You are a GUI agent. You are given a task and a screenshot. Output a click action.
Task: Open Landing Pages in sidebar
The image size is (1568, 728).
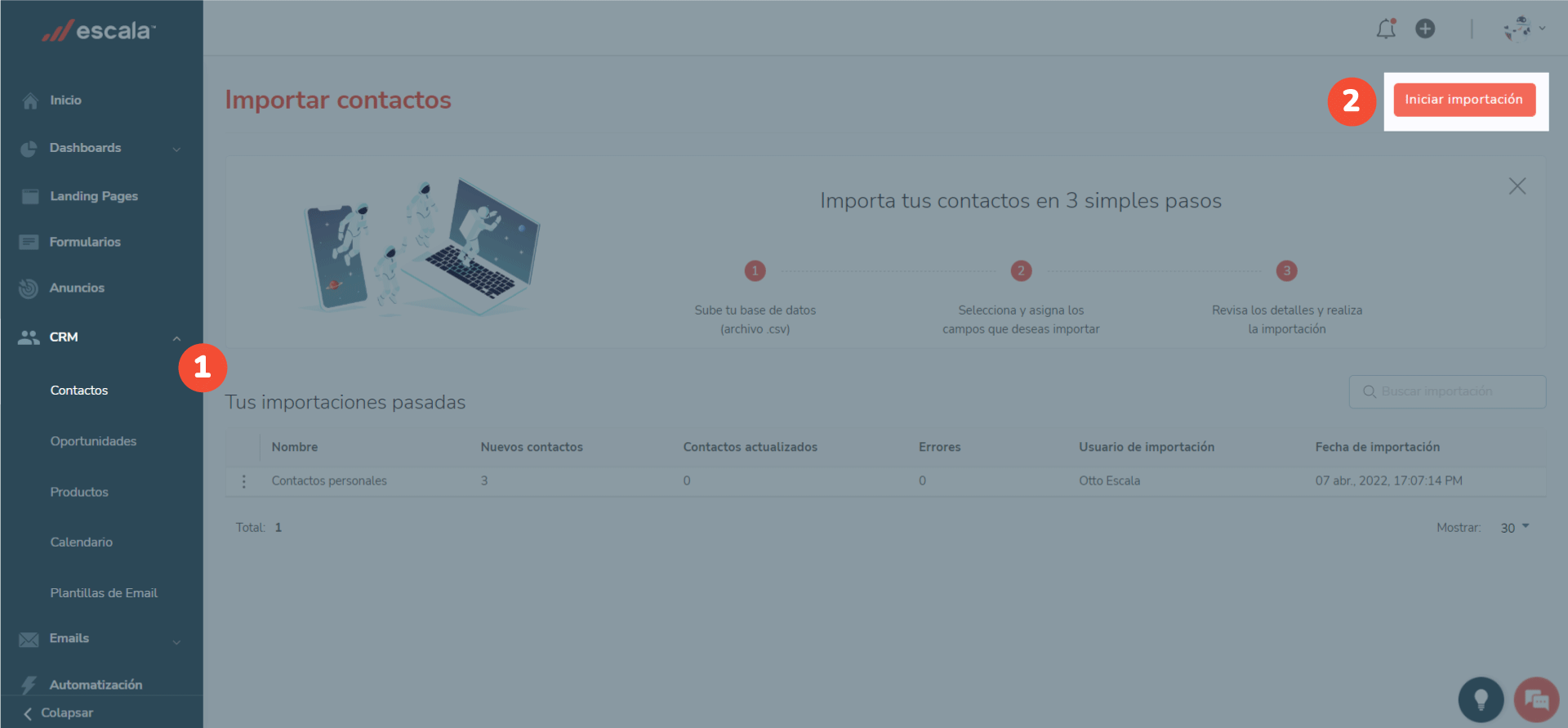click(93, 196)
